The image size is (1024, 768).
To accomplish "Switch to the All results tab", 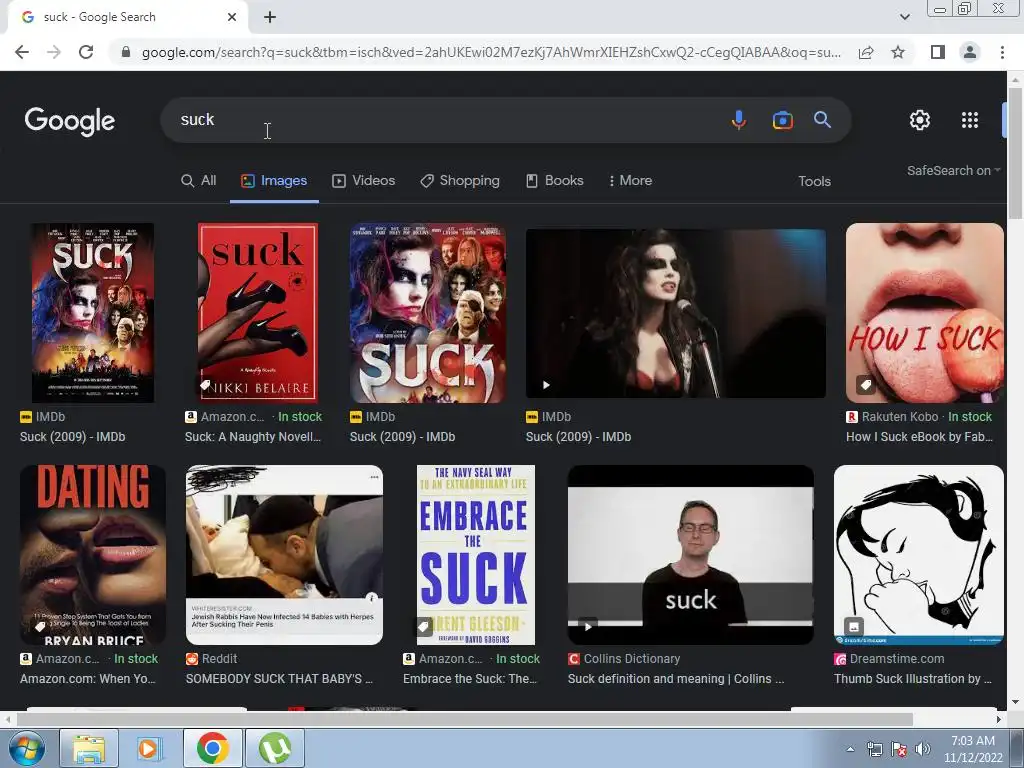I will (x=199, y=181).
